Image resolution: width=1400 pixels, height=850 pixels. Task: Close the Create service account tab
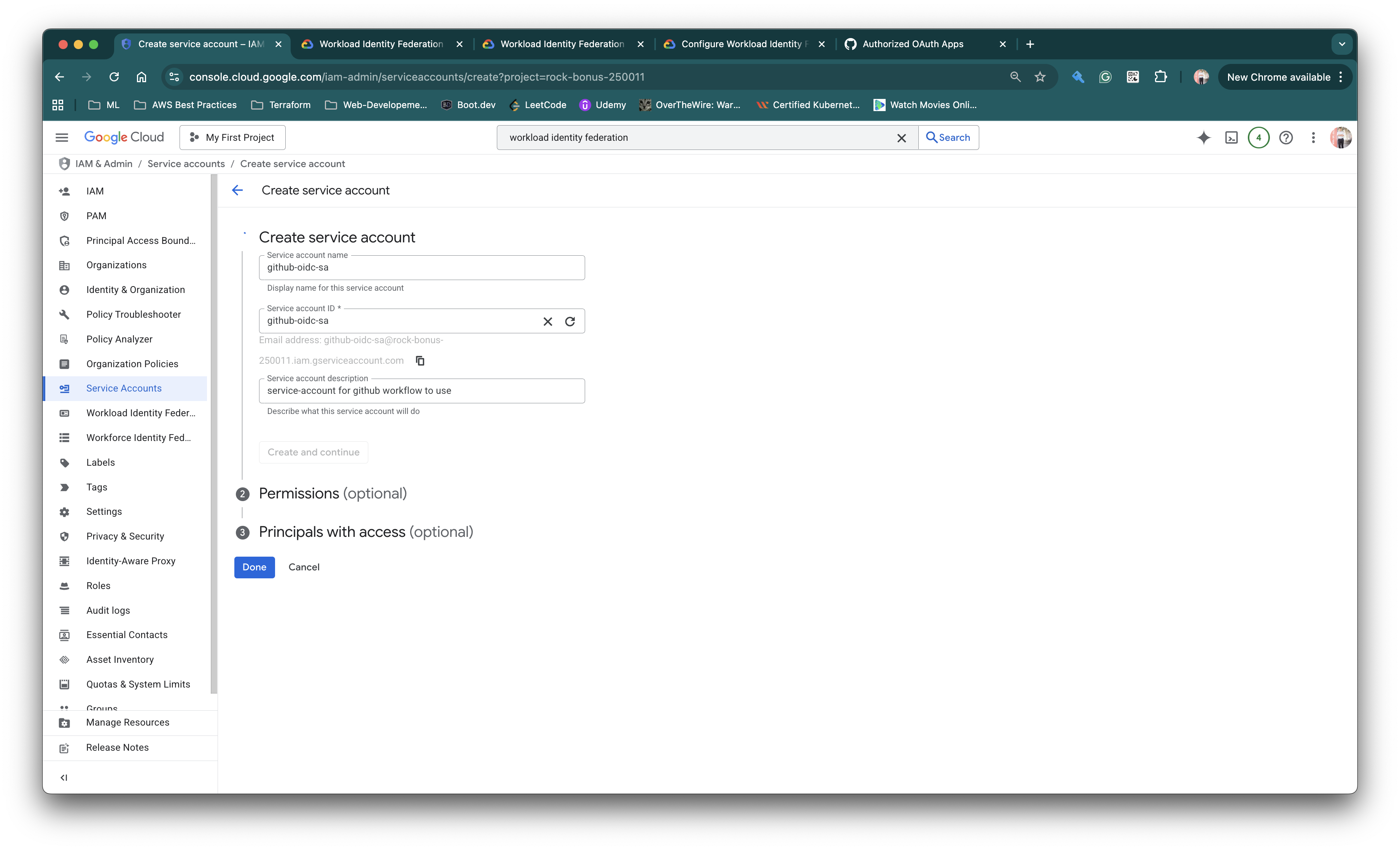pyautogui.click(x=278, y=44)
